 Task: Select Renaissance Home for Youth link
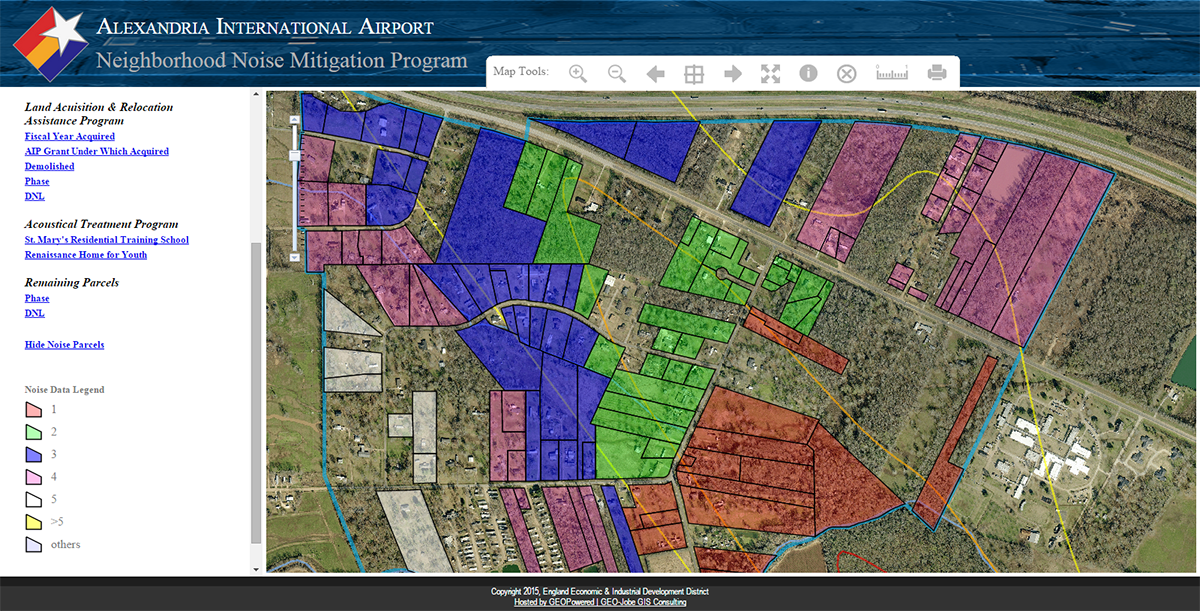click(86, 255)
